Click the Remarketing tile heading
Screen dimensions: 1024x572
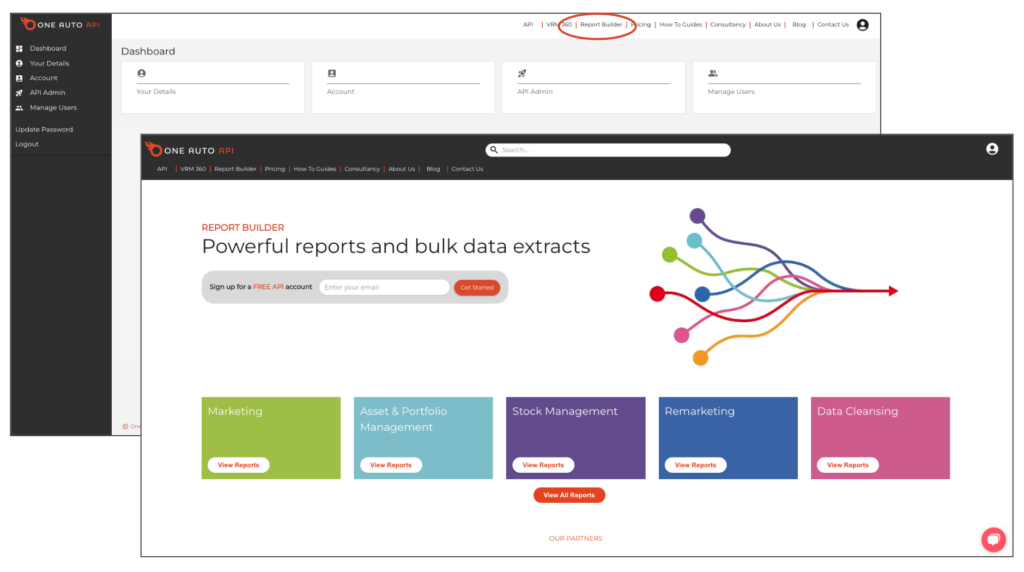click(x=699, y=411)
